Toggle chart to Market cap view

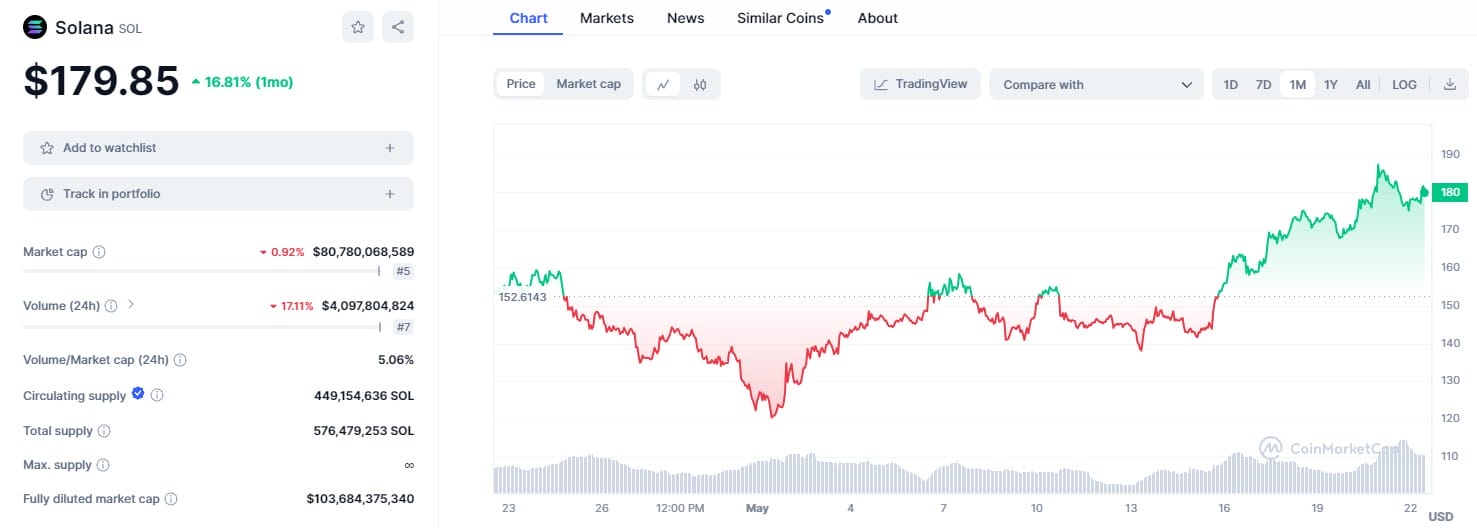588,84
